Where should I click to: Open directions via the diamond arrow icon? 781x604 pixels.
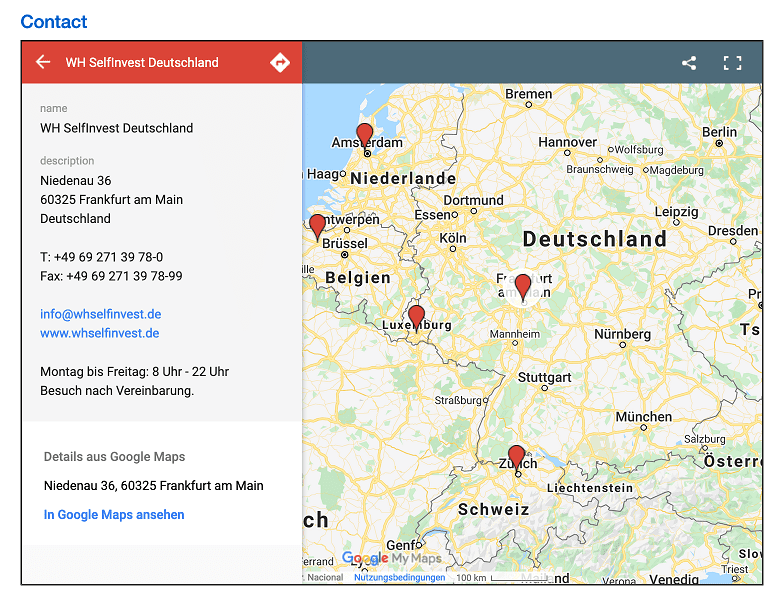(x=280, y=63)
